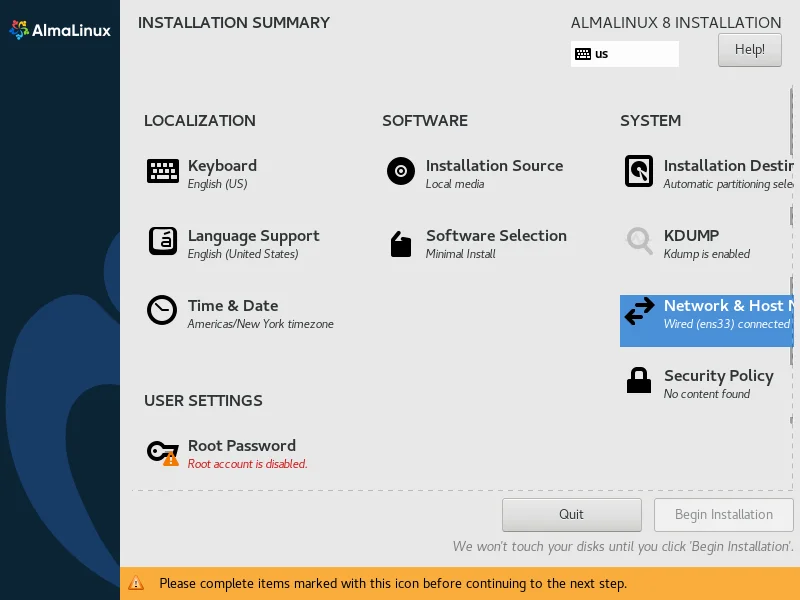800x600 pixels.
Task: Click the 'Please complete items marked' warning message
Action: pos(393,583)
